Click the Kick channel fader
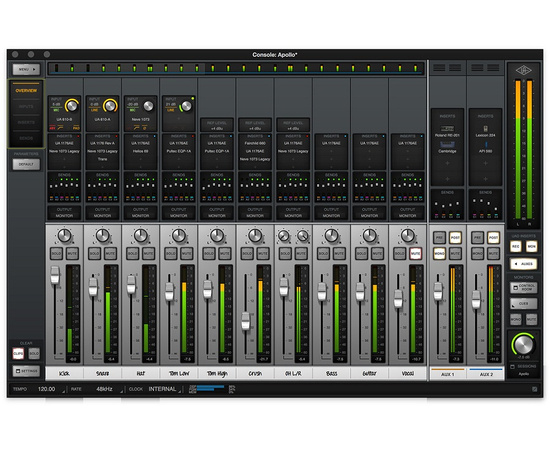Image resolution: width=550 pixels, height=450 pixels. pyautogui.click(x=55, y=275)
